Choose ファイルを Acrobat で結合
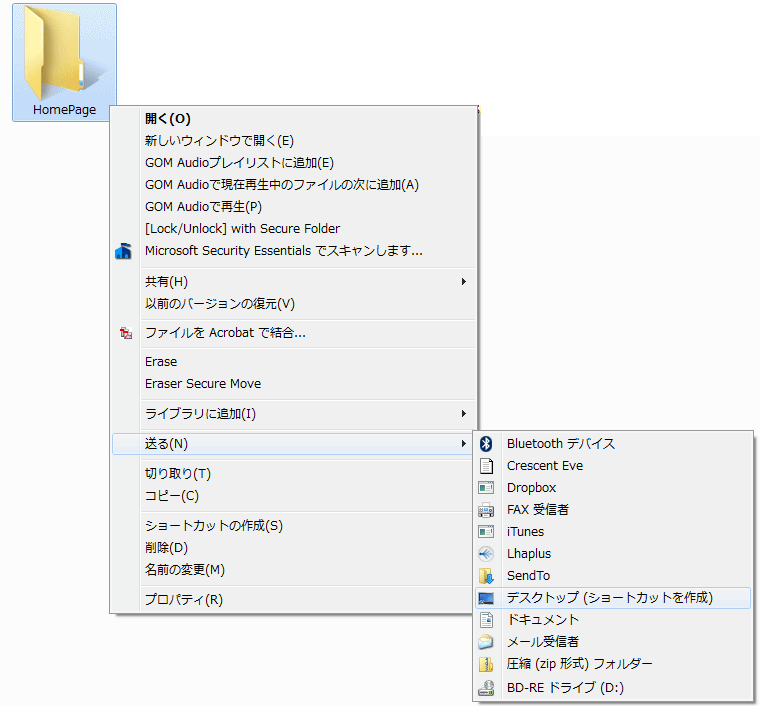 click(x=293, y=333)
